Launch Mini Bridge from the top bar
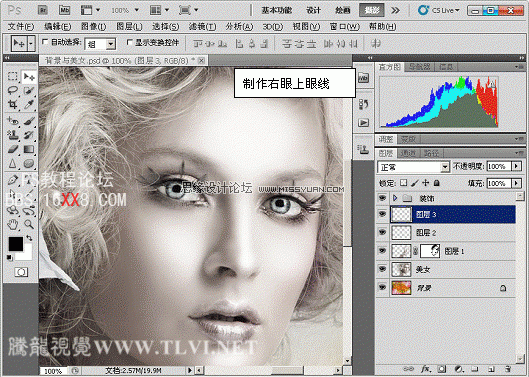Viewport: 529px width, 377px height. tap(64, 10)
